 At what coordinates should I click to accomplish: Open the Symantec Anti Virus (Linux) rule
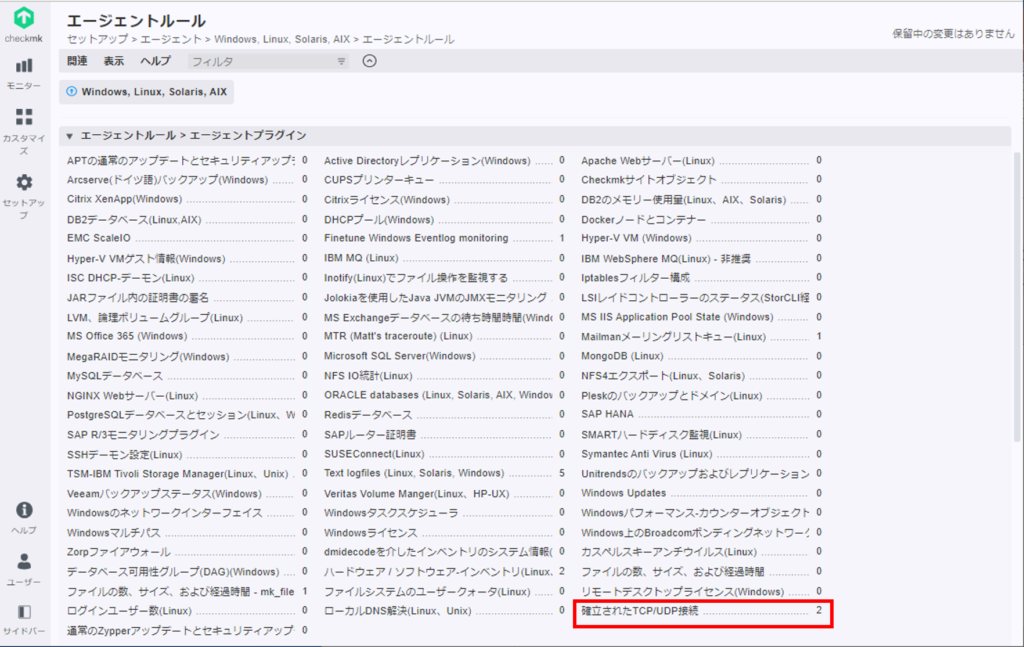click(647, 454)
